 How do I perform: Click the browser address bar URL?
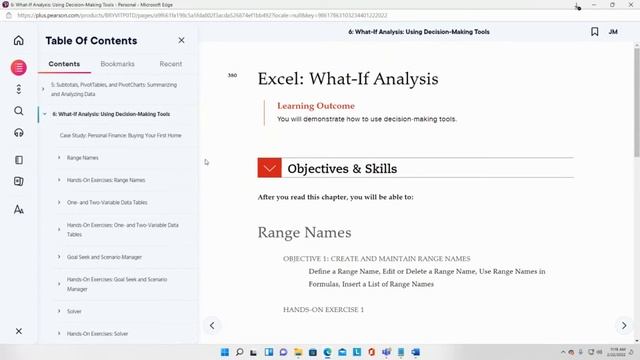202,16
